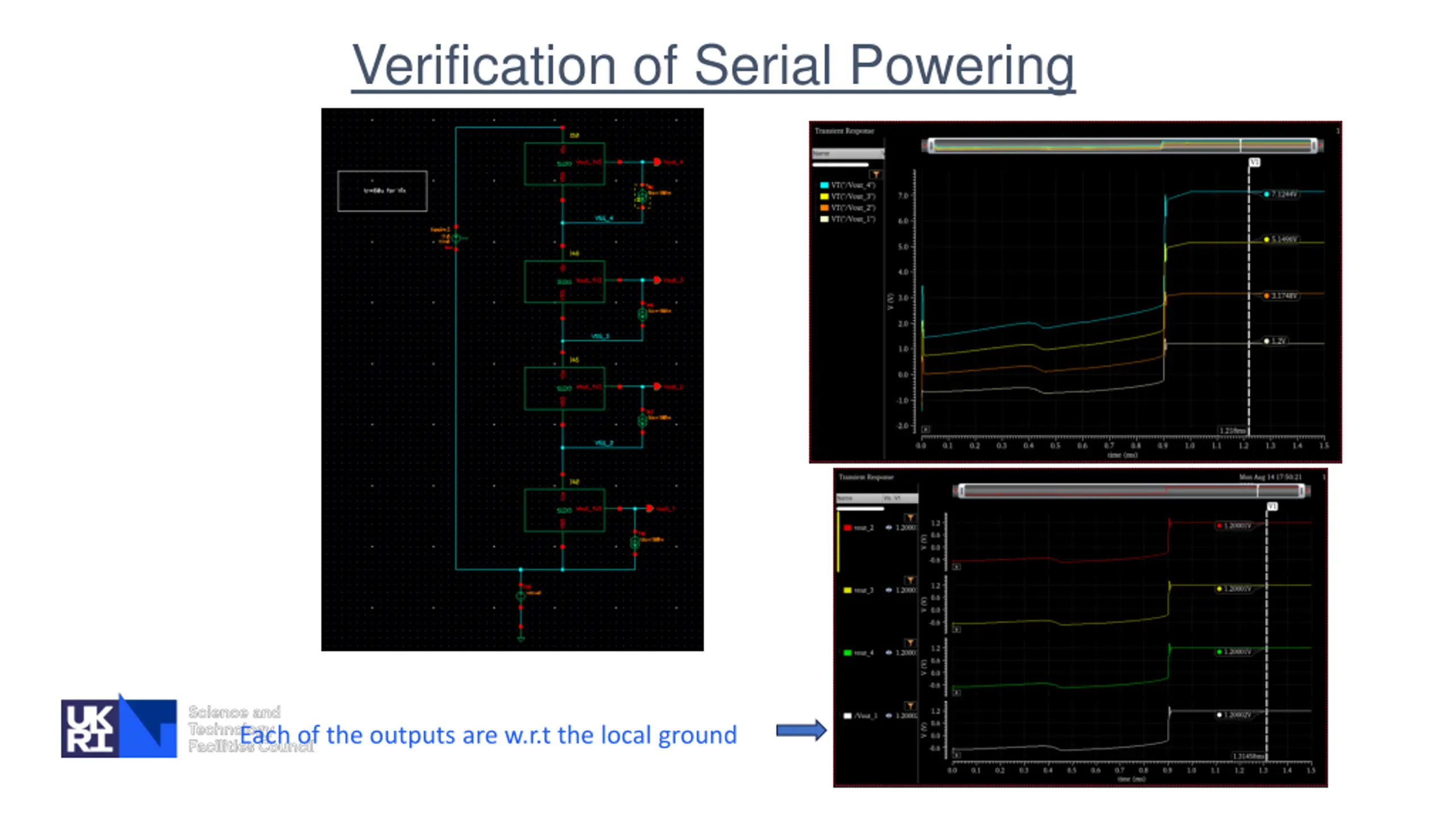Click the filter funnel icon above VT('/Vout_4') legend

click(876, 174)
